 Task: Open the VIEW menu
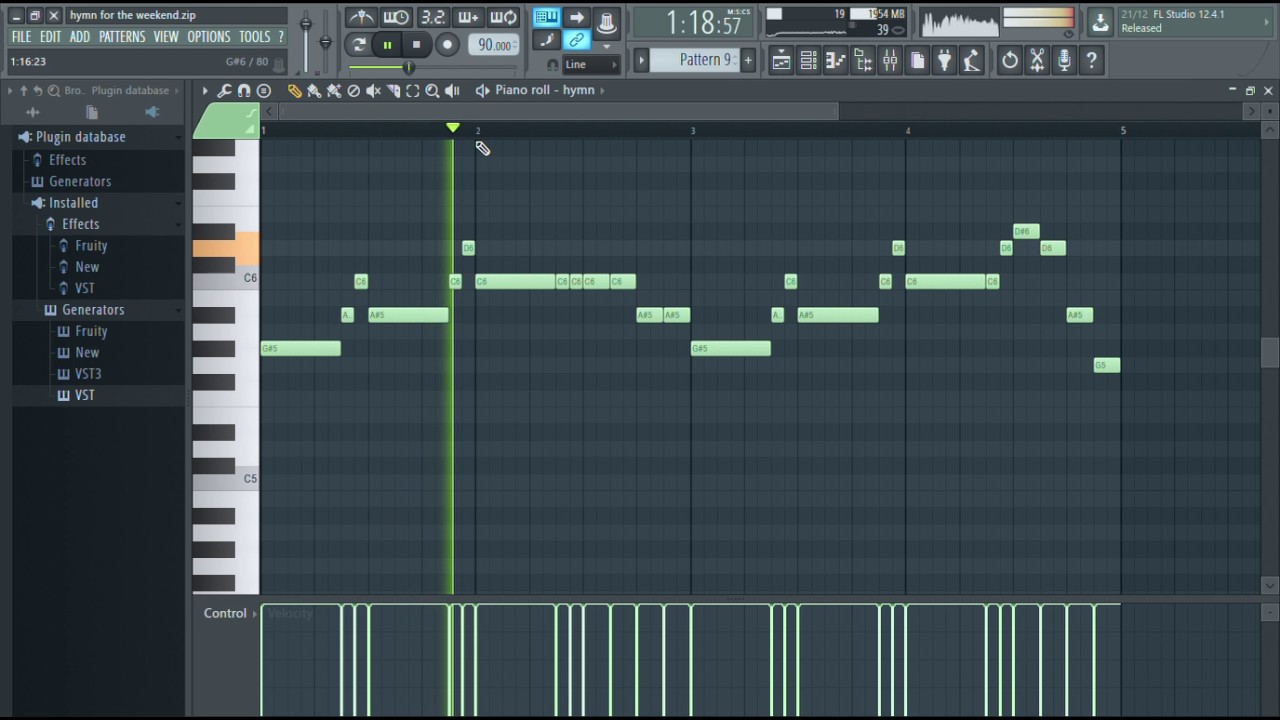(166, 37)
